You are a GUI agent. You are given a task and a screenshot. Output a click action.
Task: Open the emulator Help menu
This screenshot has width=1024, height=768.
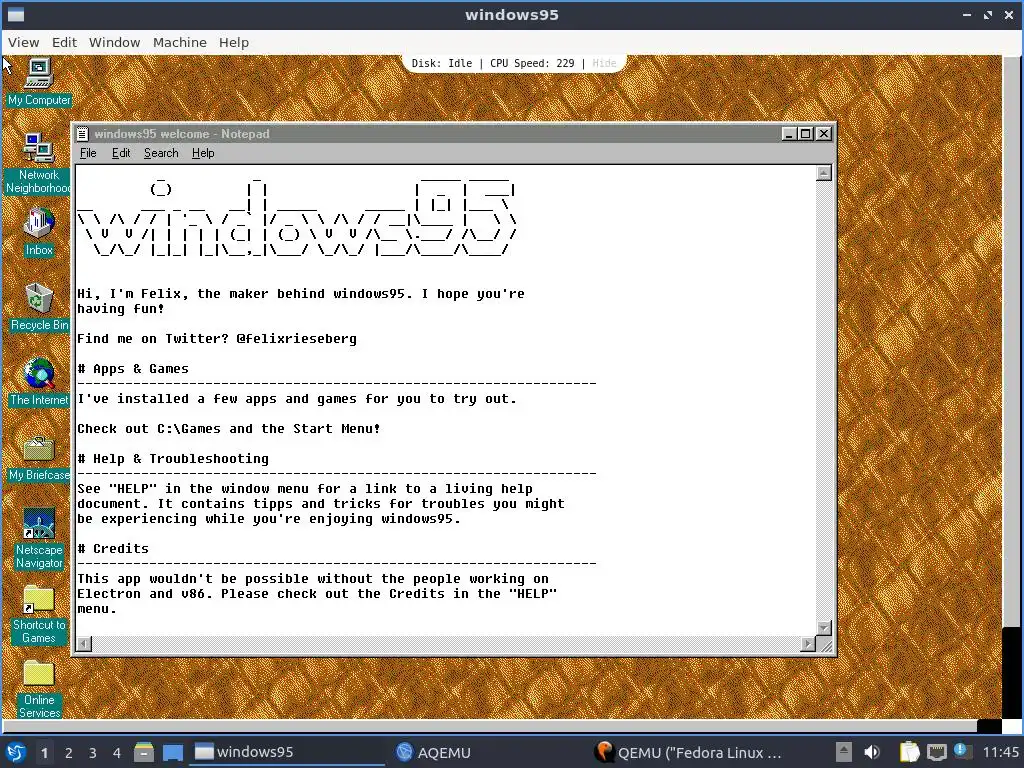tap(233, 42)
